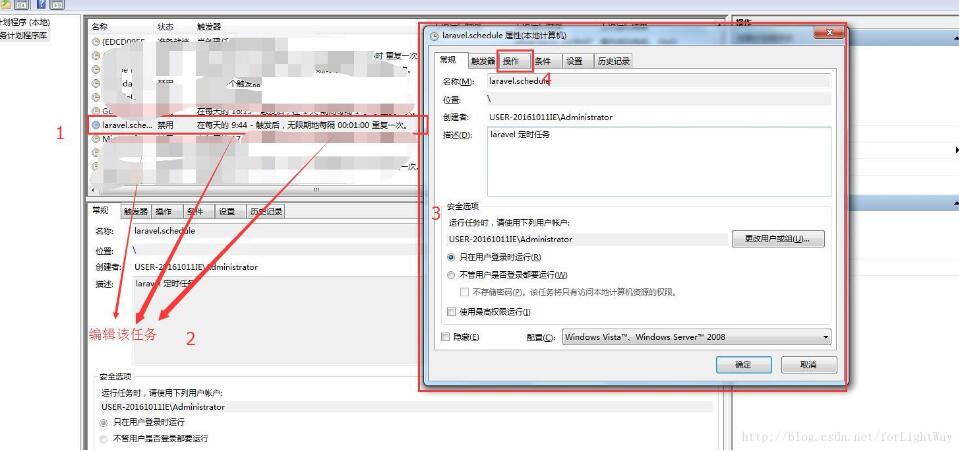The image size is (959, 452).
Task: Switch to '触发器' tab in dialog
Action: tap(482, 61)
